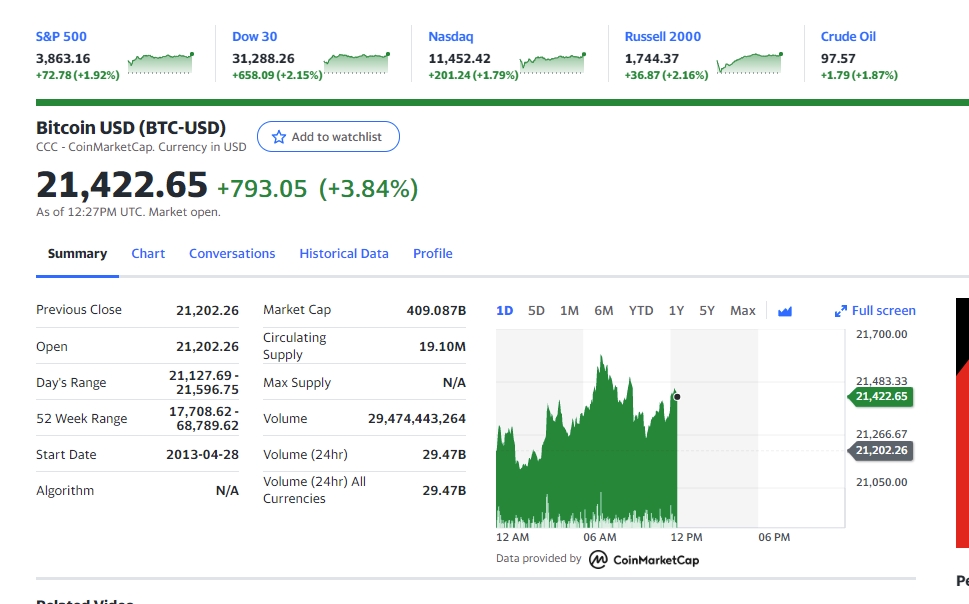Screen dimensions: 969x604
Task: Open the Chart tab
Action: tap(148, 253)
